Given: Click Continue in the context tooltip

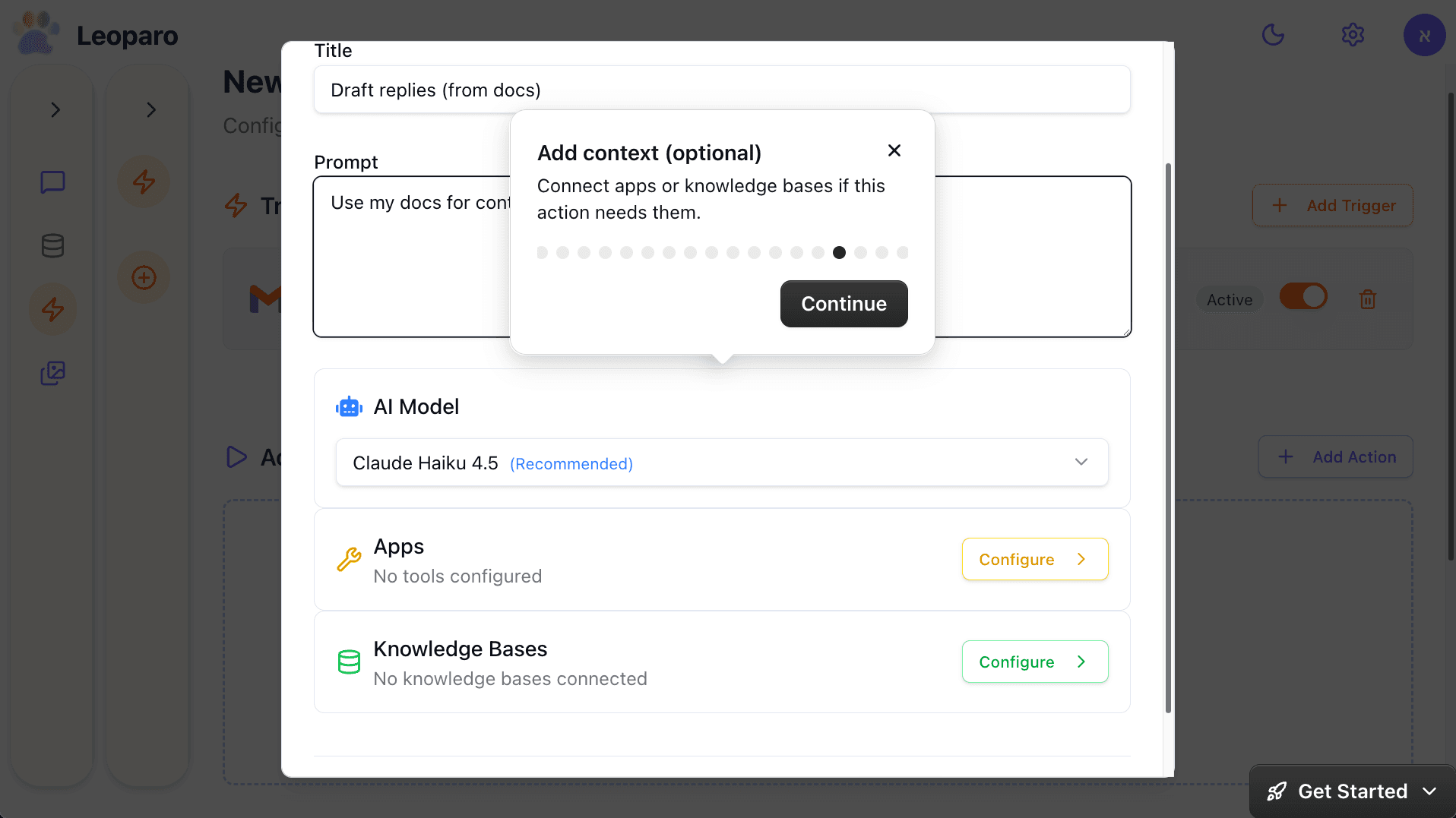Looking at the screenshot, I should [844, 304].
